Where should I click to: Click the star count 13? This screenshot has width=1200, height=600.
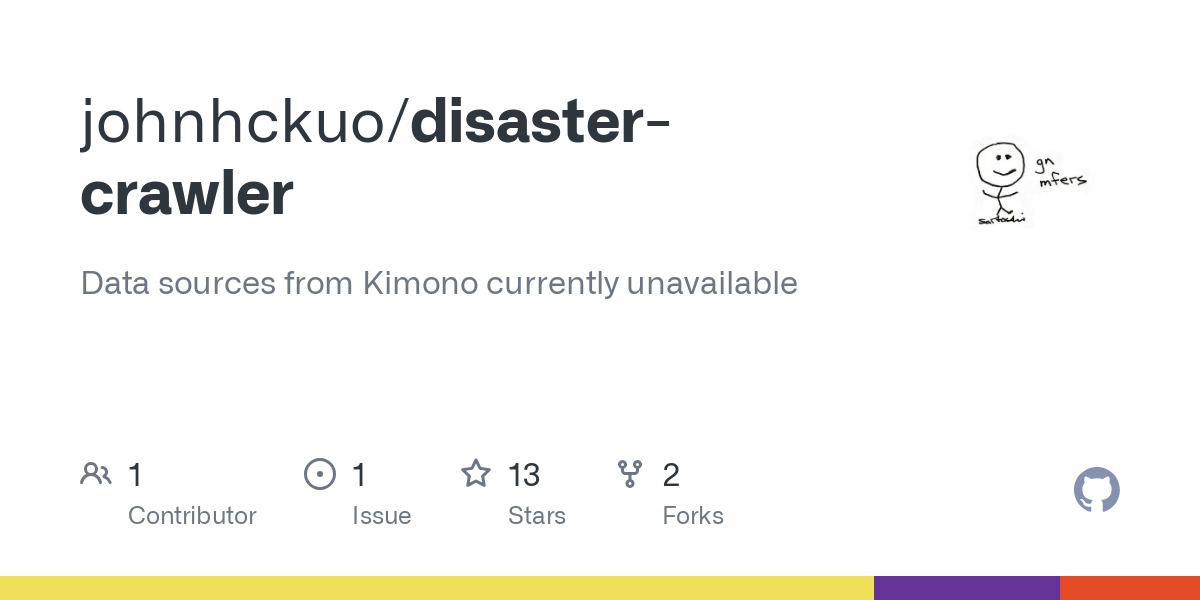tap(524, 475)
